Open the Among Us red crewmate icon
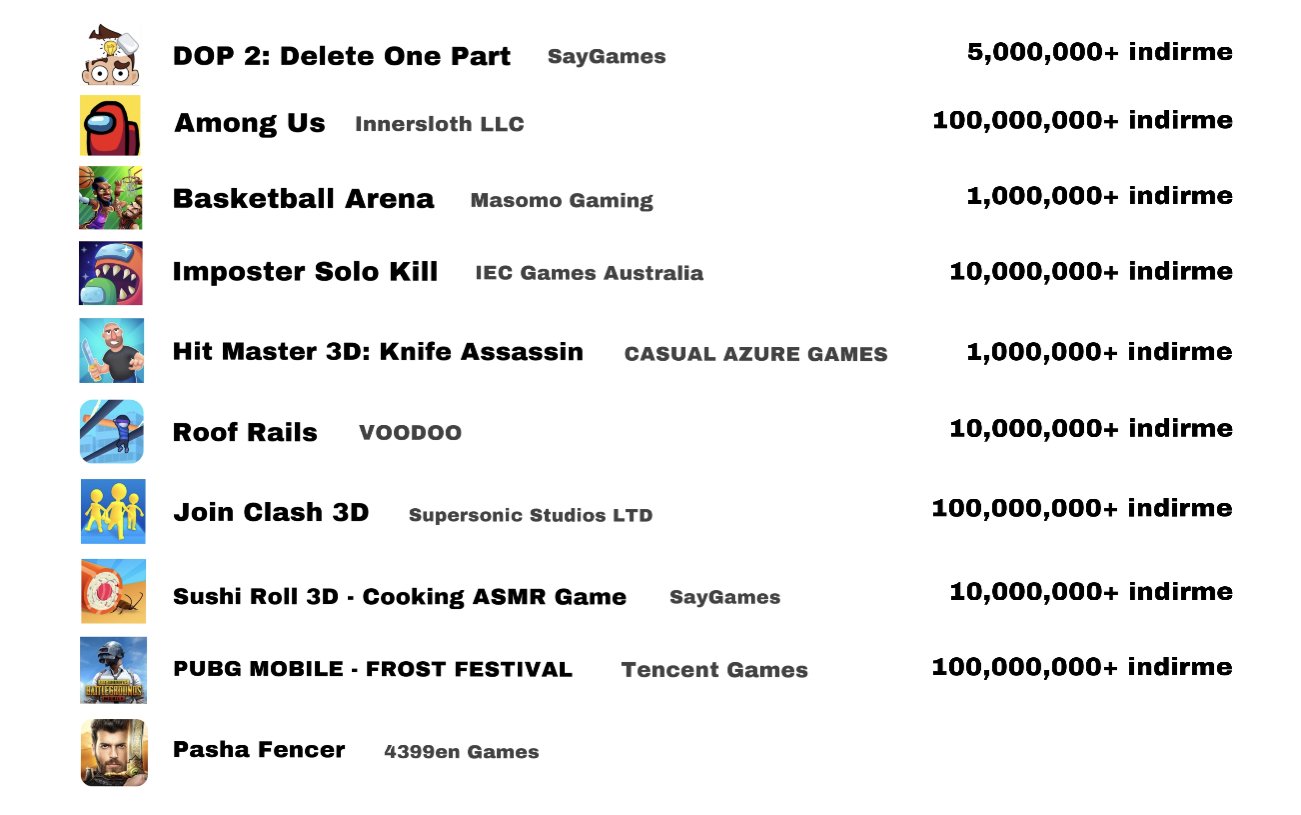The image size is (1301, 815). tap(111, 125)
